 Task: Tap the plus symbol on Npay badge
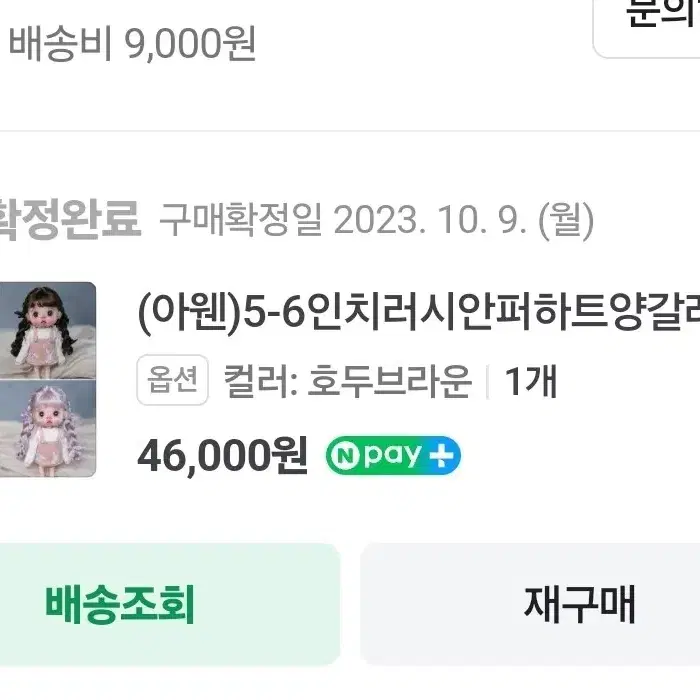click(442, 456)
